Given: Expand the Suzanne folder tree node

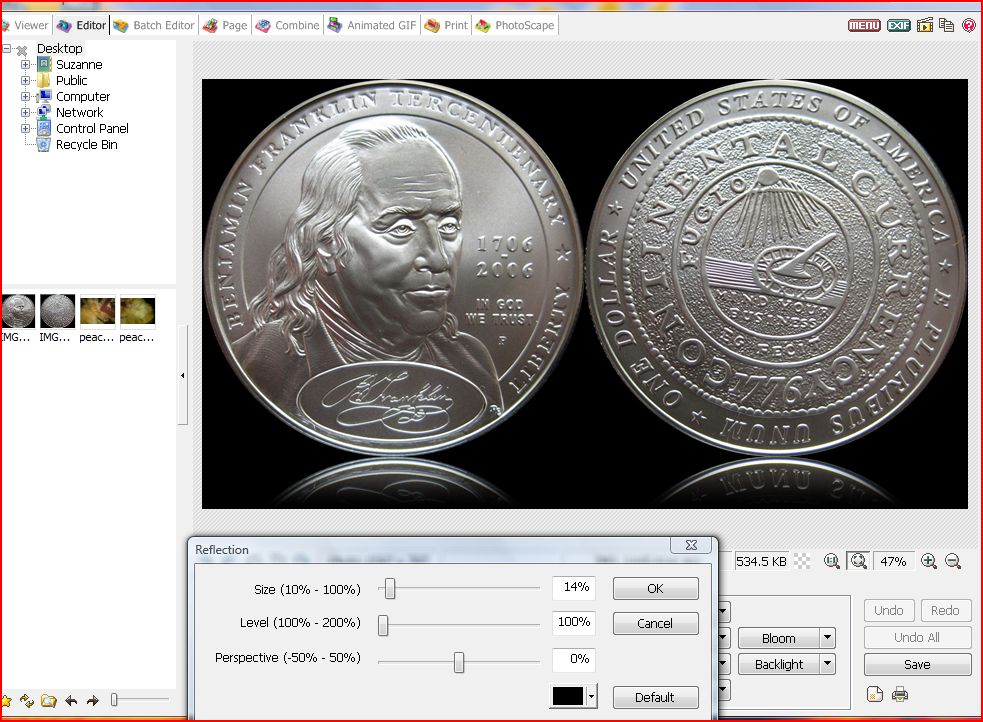Looking at the screenshot, I should 25,64.
